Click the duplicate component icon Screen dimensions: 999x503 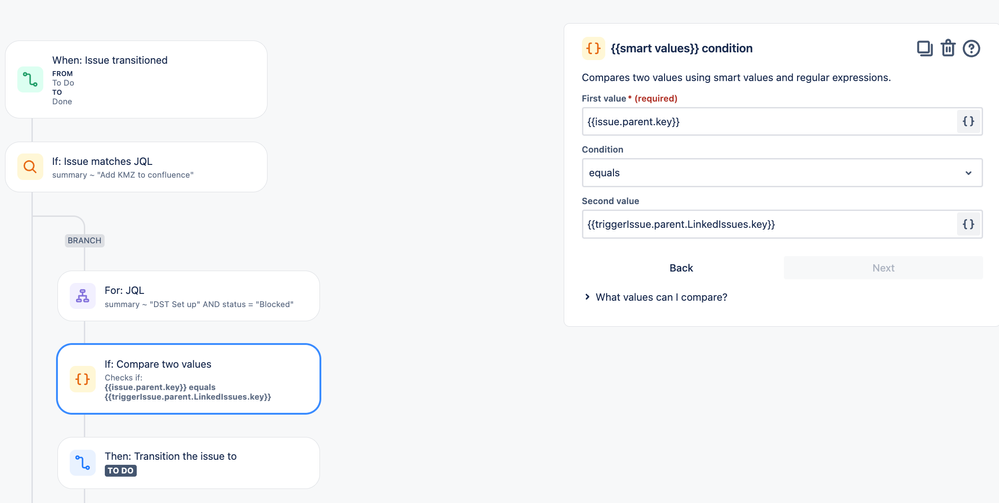click(924, 48)
